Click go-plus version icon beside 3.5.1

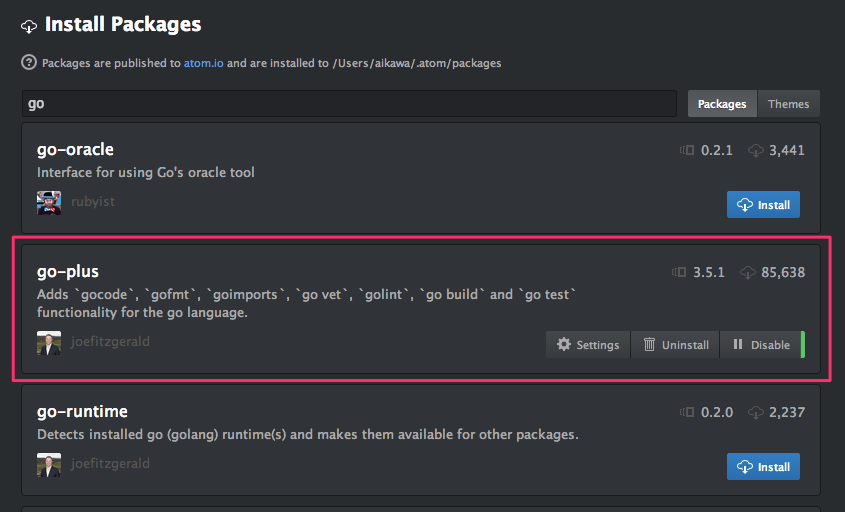tap(679, 272)
